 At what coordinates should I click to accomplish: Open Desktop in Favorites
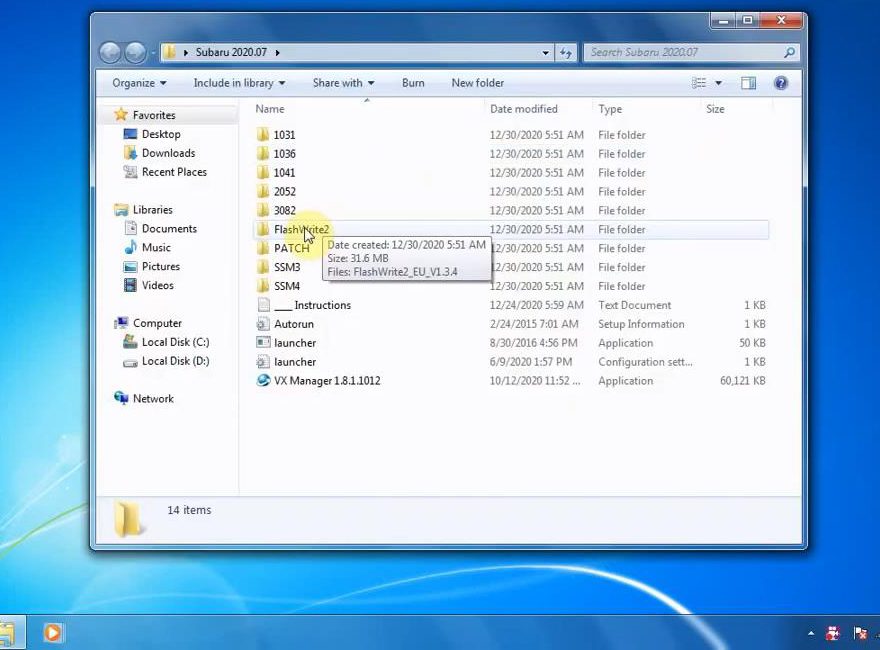pyautogui.click(x=161, y=134)
